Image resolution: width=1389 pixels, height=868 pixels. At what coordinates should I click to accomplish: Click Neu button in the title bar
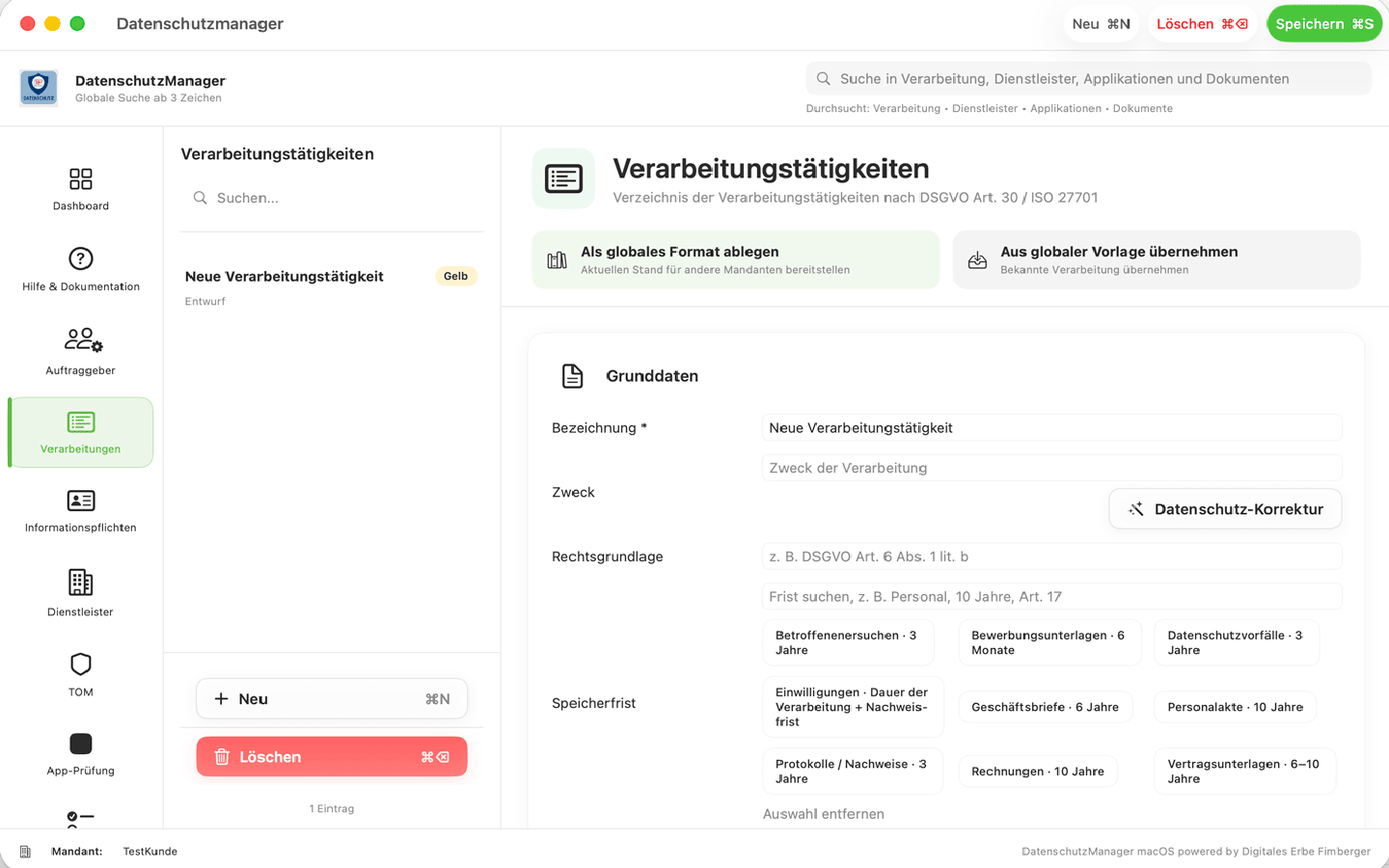pyautogui.click(x=1101, y=24)
